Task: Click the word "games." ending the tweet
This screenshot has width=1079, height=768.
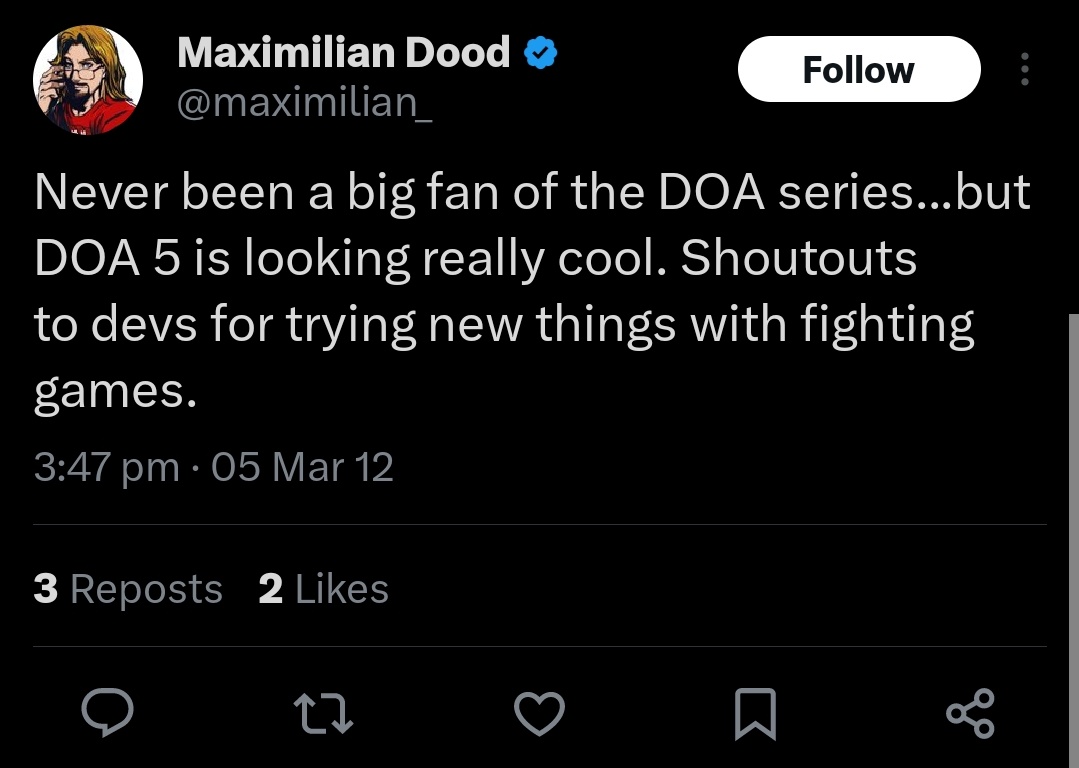Action: (x=110, y=391)
